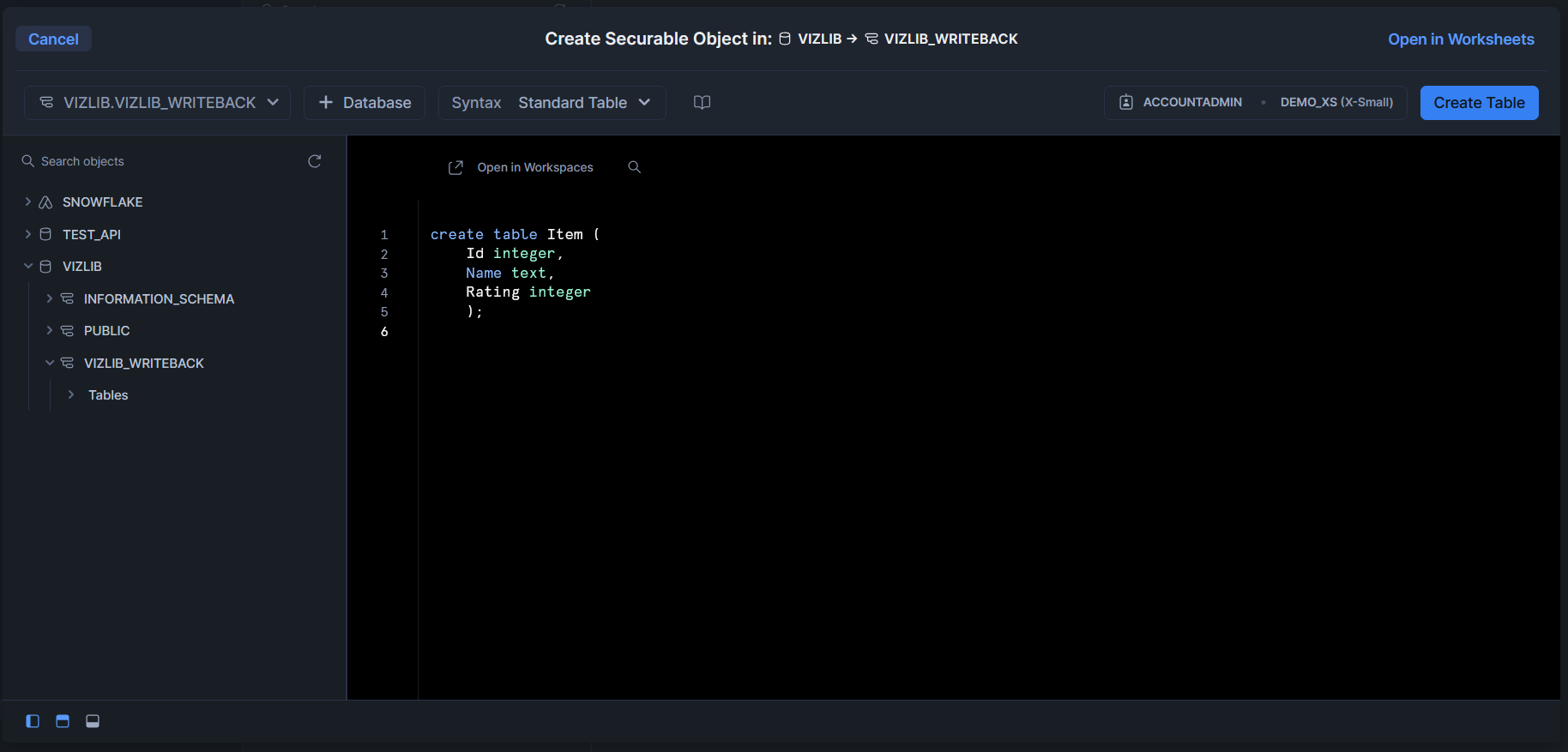Image resolution: width=1568 pixels, height=752 pixels.
Task: Toggle the bottom panel layout icon
Action: 93,721
